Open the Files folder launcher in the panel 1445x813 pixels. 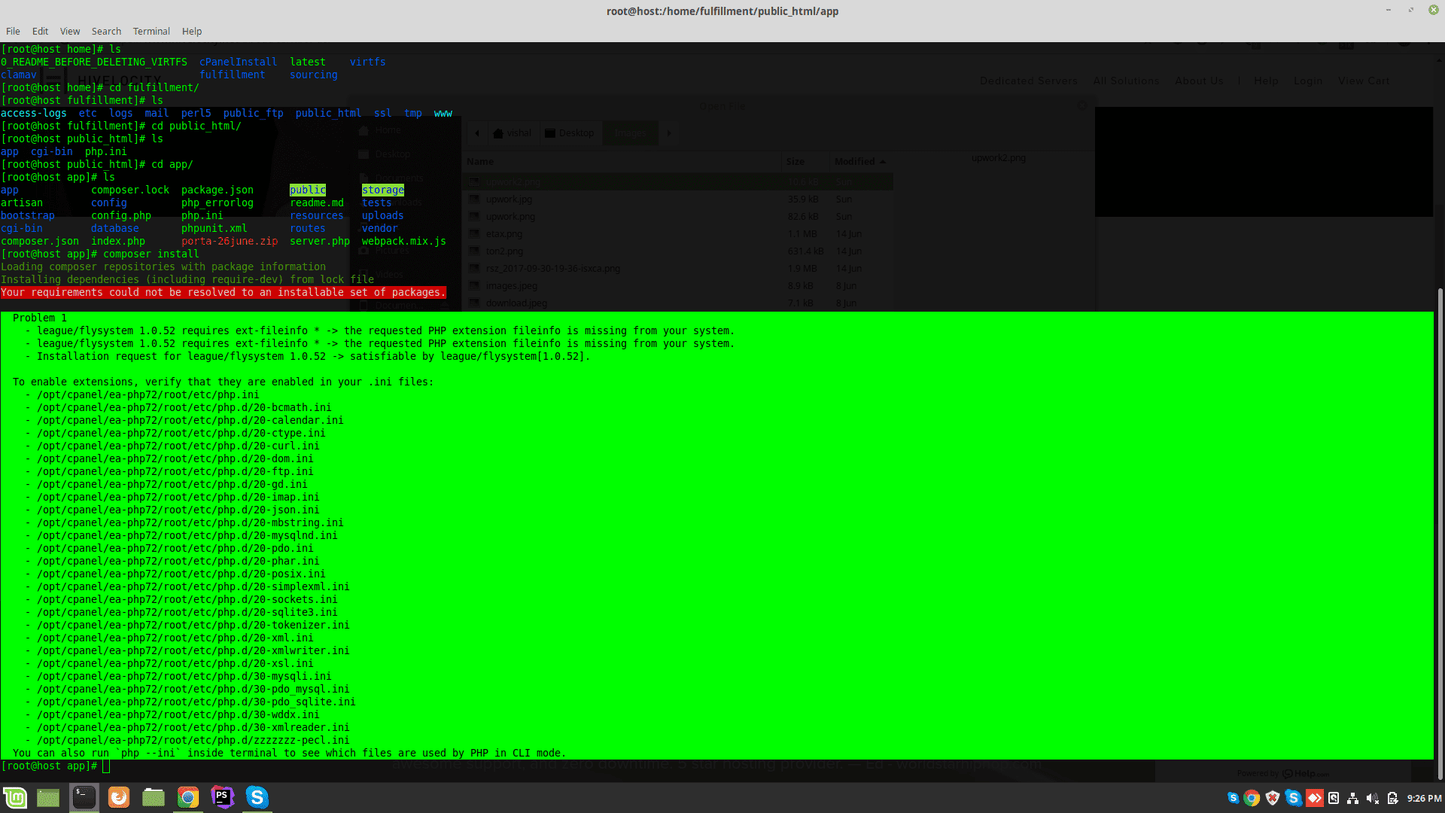(x=153, y=797)
